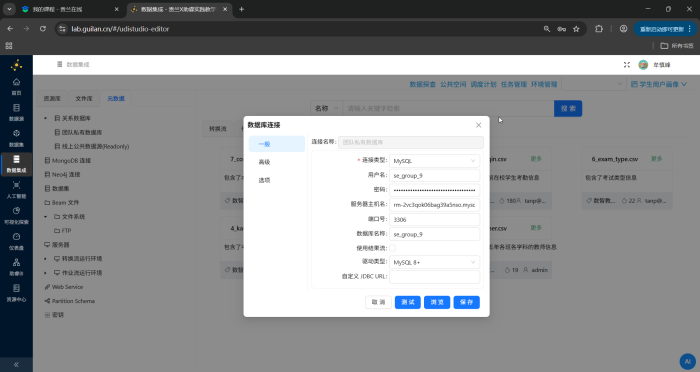Switch to 文件库 tab
Image resolution: width=700 pixels, height=372 pixels.
[x=83, y=98]
